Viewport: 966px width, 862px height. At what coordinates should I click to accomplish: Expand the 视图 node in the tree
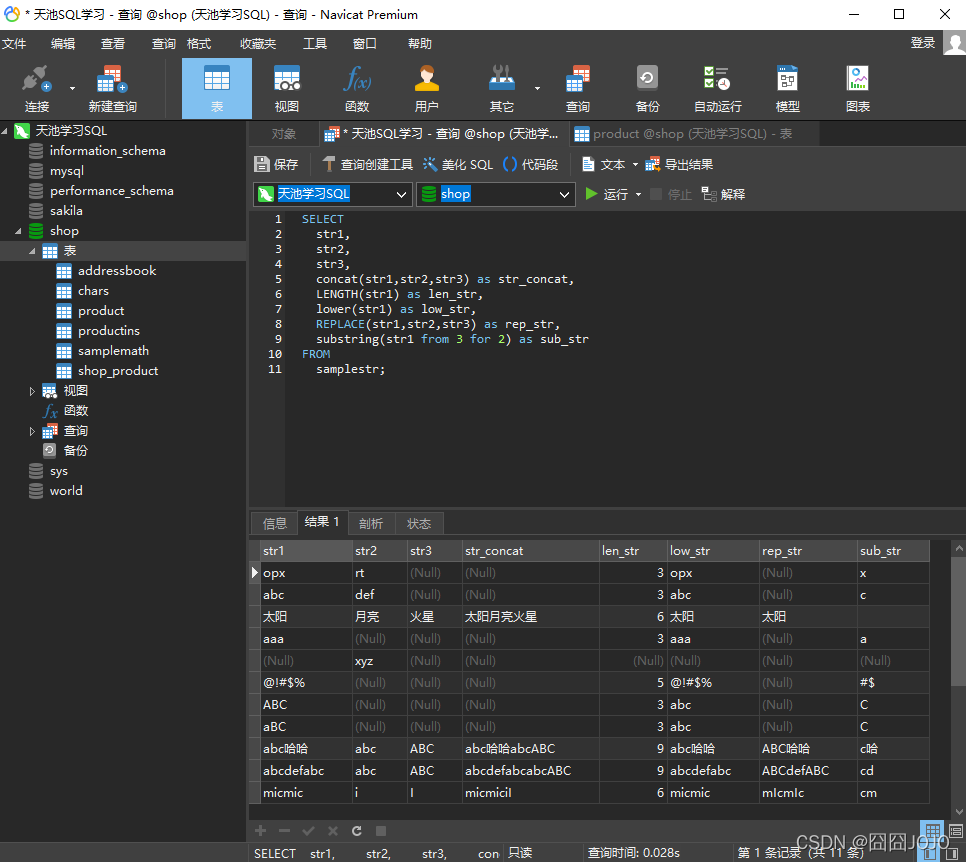(32, 391)
